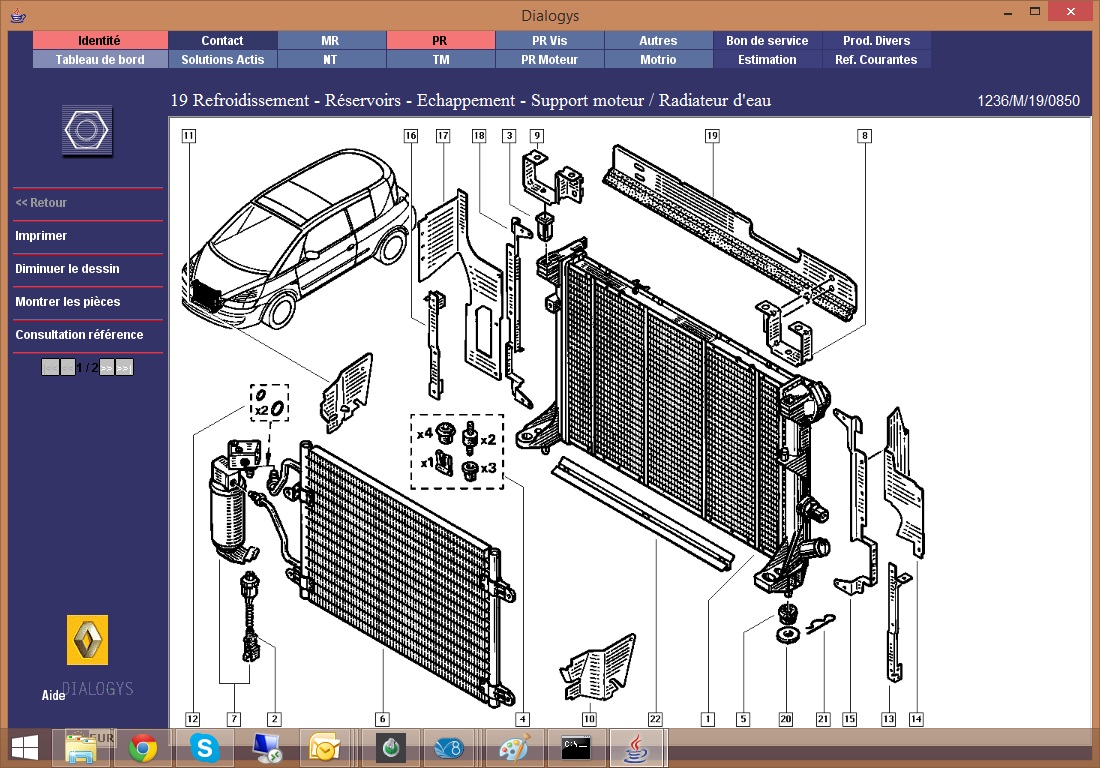Click part number 1 radiator label

(707, 718)
